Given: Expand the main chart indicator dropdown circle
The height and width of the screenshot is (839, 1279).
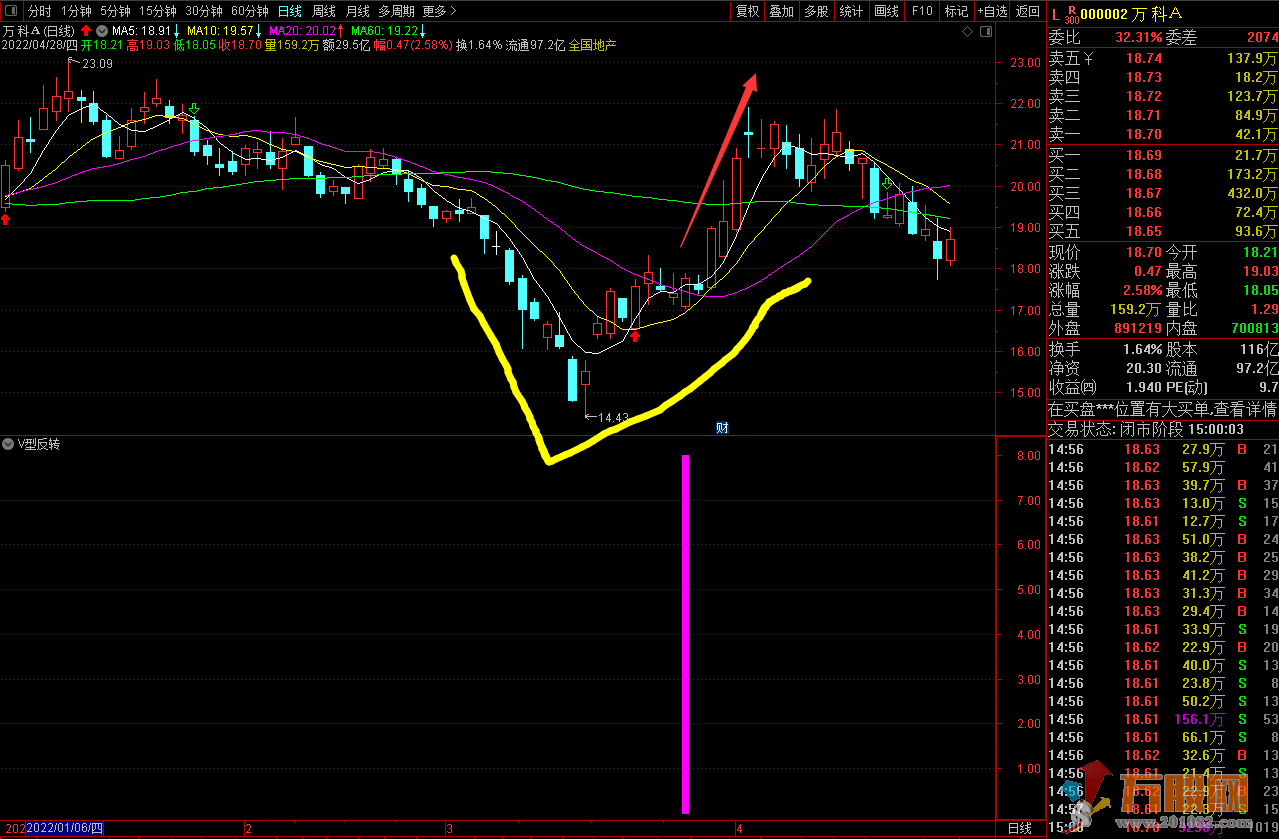Looking at the screenshot, I should (101, 29).
